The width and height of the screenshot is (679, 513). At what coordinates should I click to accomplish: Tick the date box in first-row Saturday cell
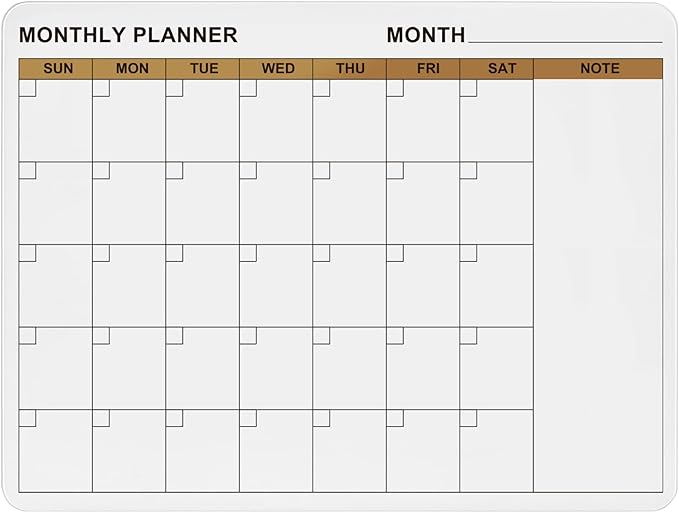point(468,88)
